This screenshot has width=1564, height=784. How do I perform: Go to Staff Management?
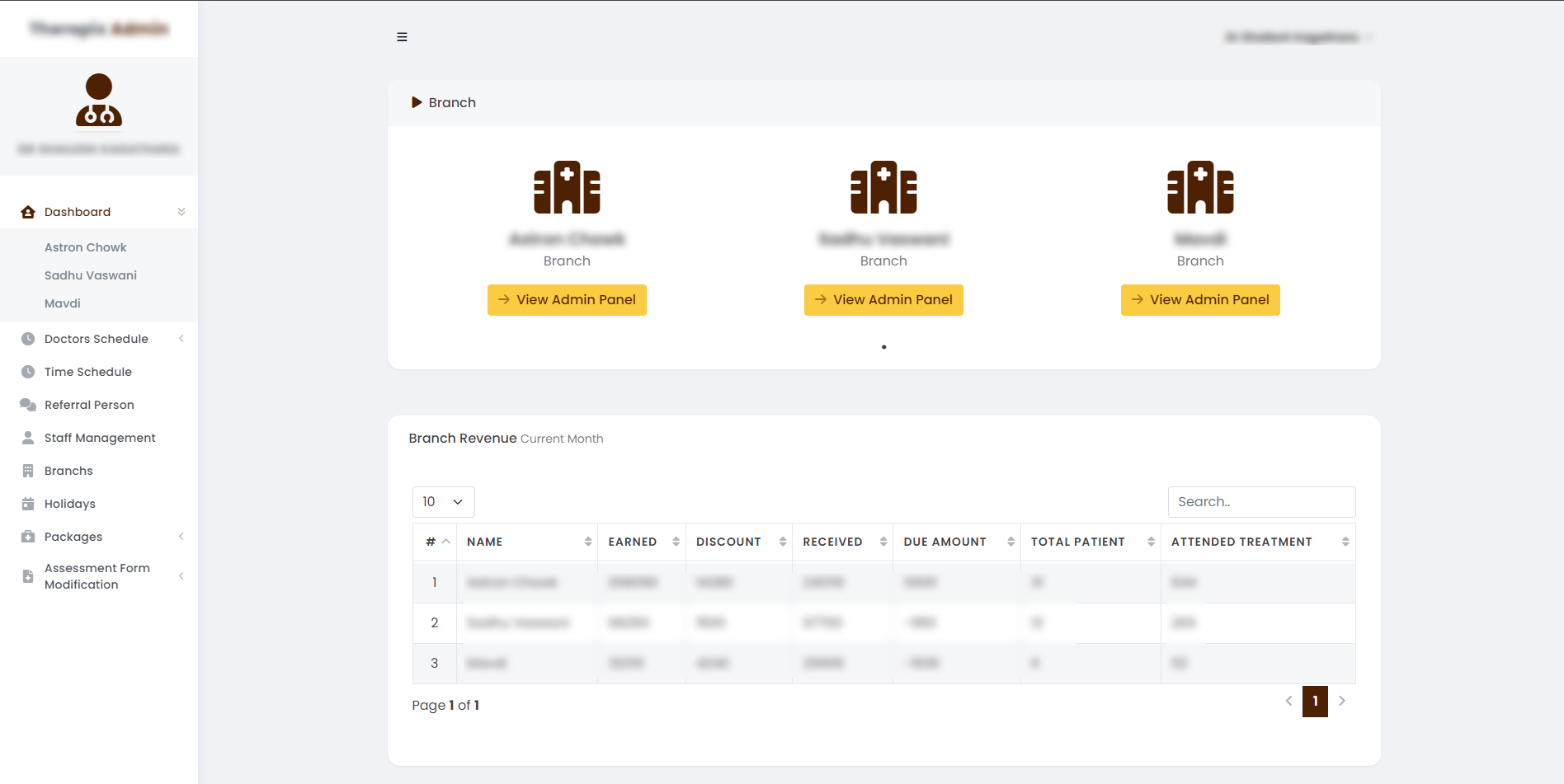coord(100,438)
